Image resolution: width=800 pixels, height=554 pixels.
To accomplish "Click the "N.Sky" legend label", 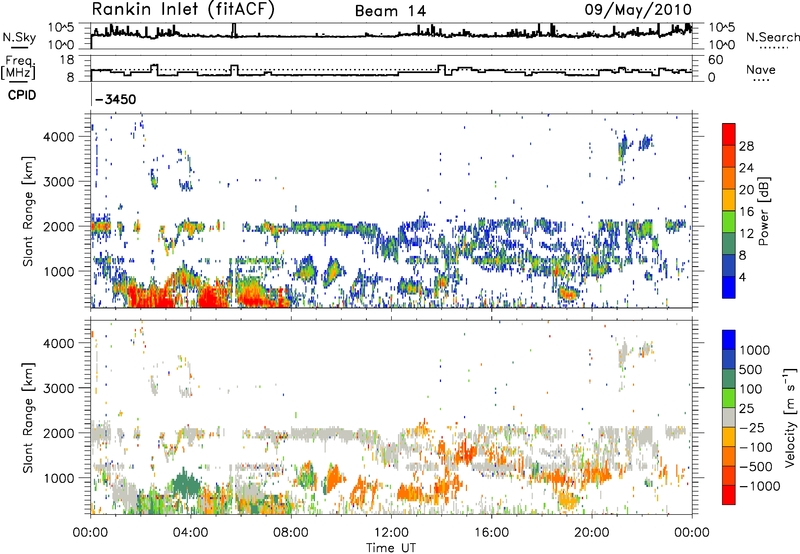I will [19, 37].
